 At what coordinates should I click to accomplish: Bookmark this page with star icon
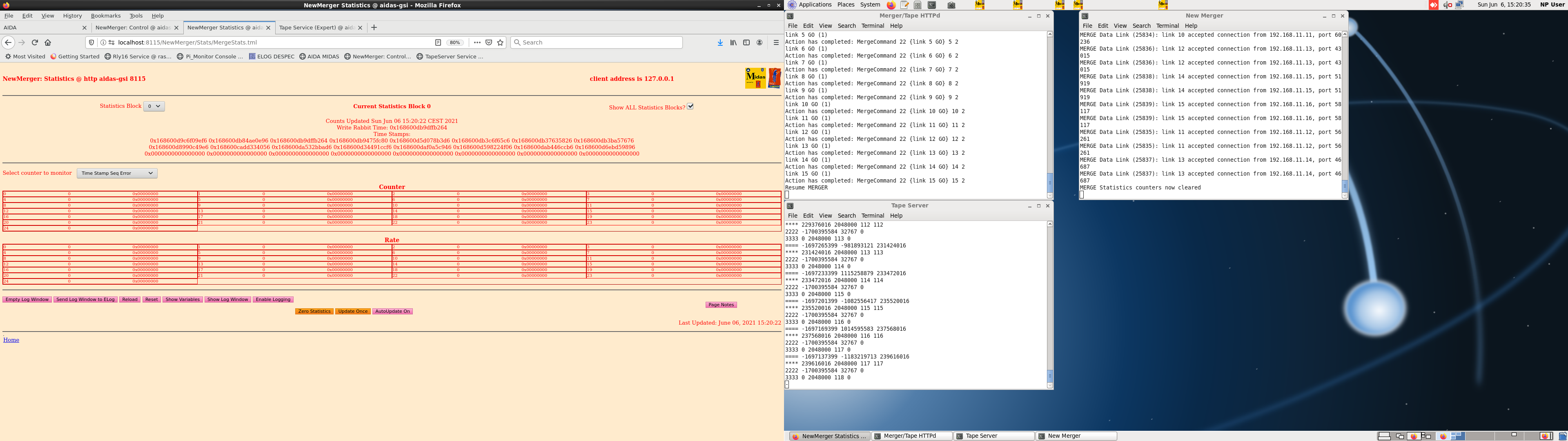pos(500,42)
